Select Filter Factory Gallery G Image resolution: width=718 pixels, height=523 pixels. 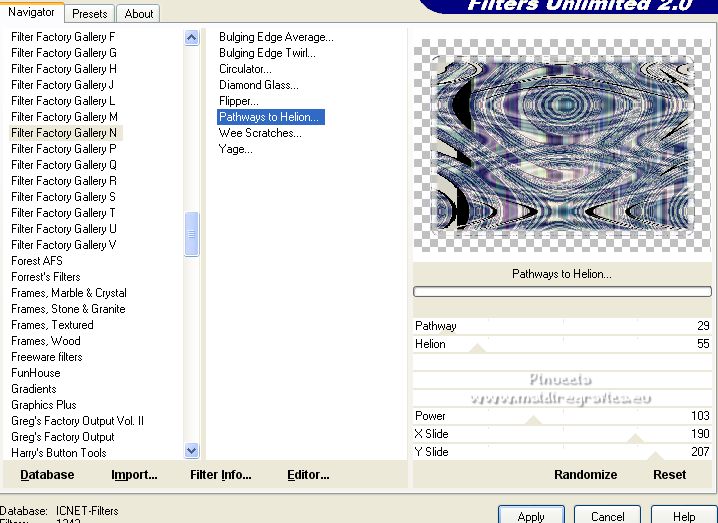(64, 53)
